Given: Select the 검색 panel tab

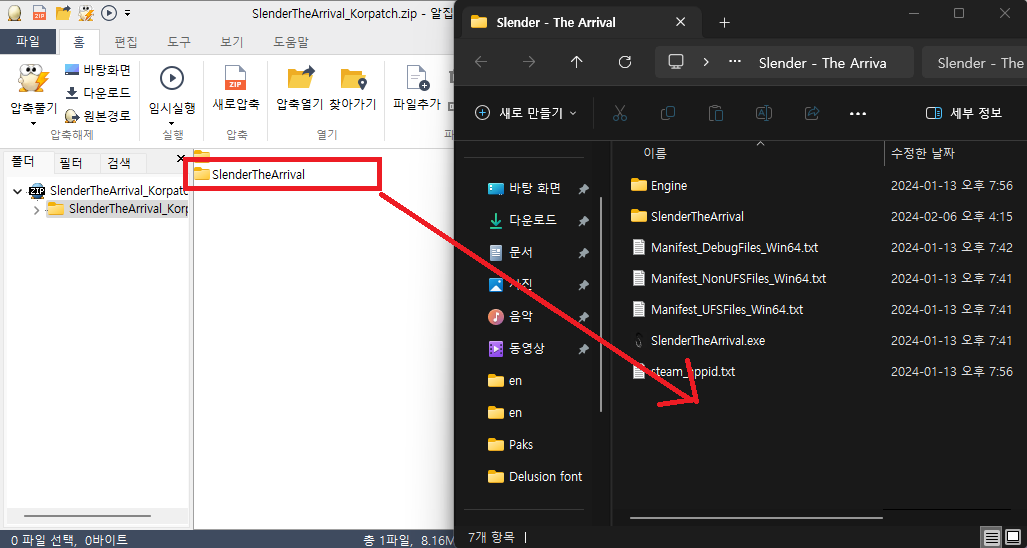Looking at the screenshot, I should click(119, 164).
